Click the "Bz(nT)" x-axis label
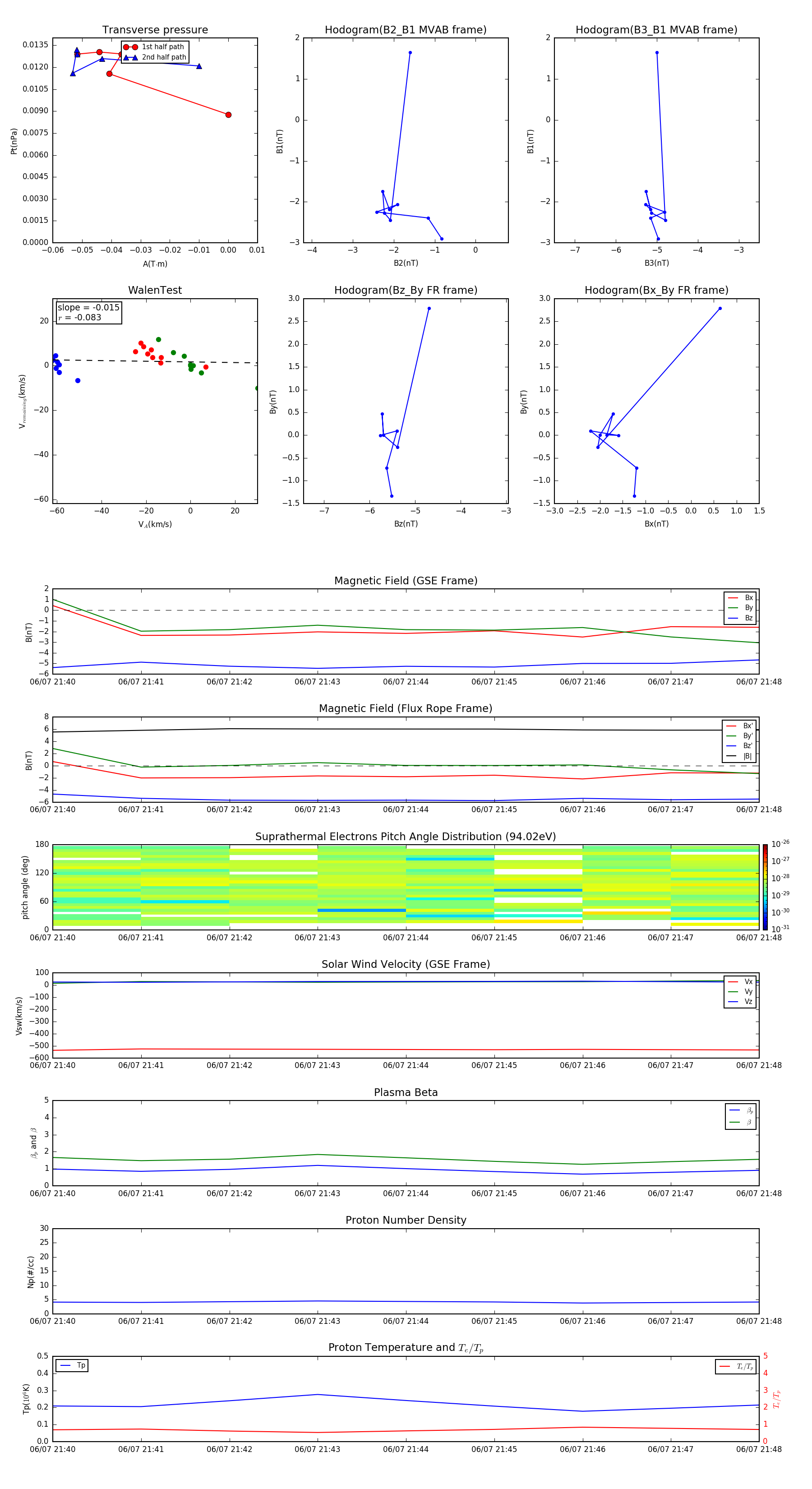Viewport: 812px width, 1489px height. (406, 524)
